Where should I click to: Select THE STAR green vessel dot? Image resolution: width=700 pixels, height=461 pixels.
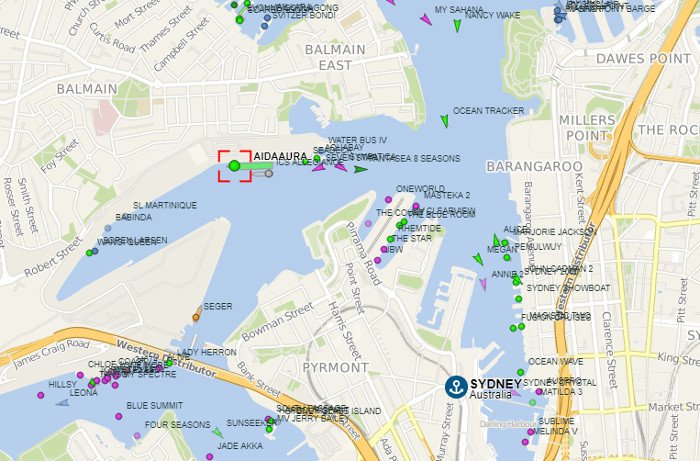pos(391,239)
